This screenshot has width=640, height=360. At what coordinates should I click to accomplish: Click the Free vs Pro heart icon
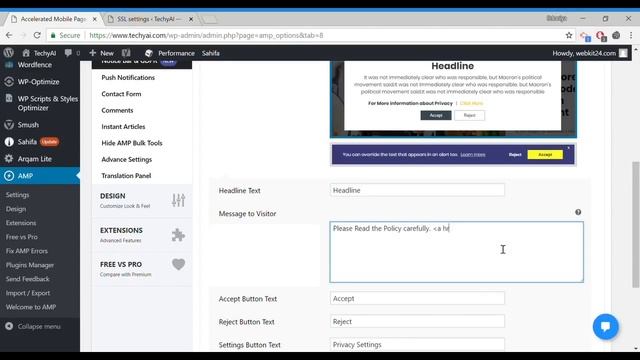point(178,264)
